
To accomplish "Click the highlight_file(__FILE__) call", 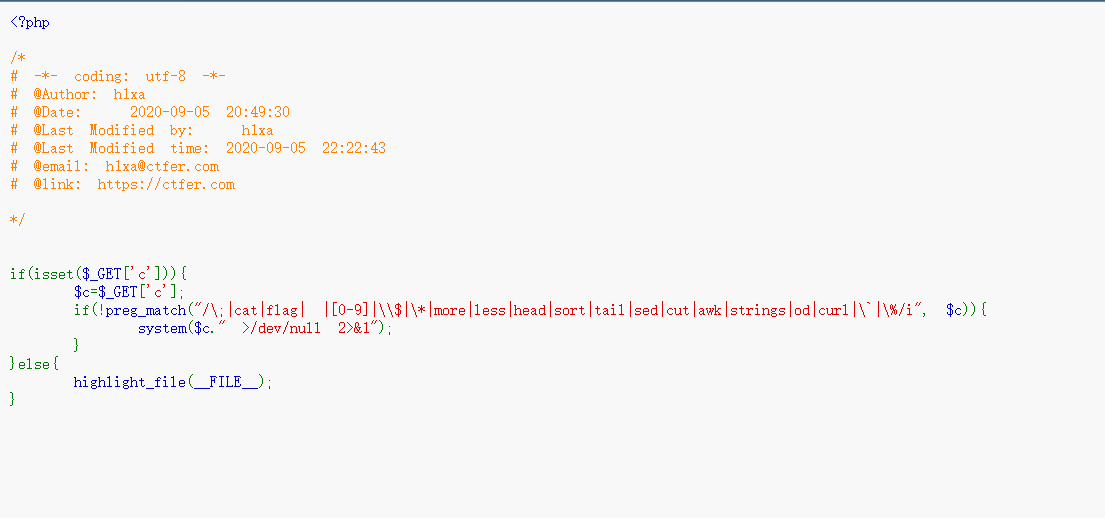I will [170, 382].
